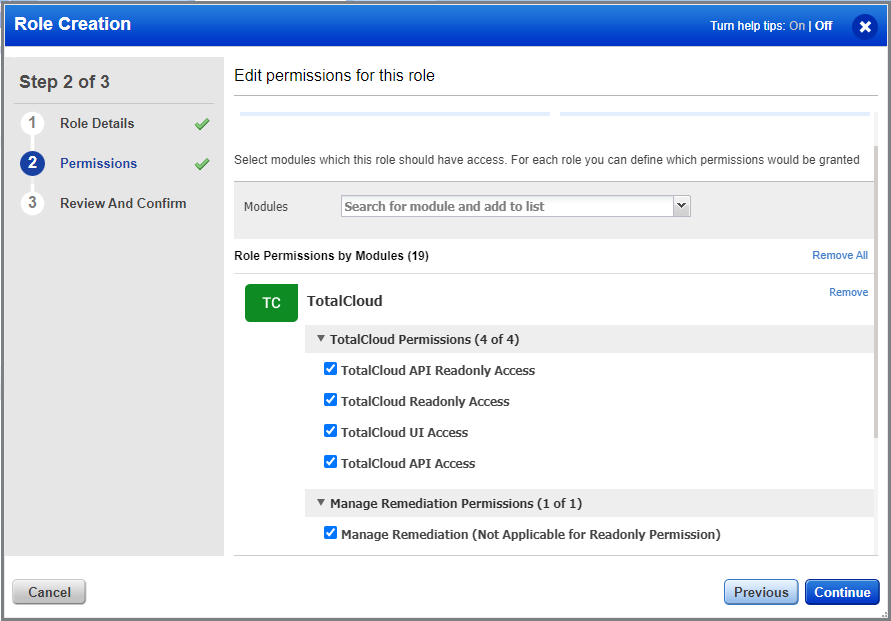Remove the TotalCloud module
Viewport: 891px width, 621px height.
(x=848, y=292)
